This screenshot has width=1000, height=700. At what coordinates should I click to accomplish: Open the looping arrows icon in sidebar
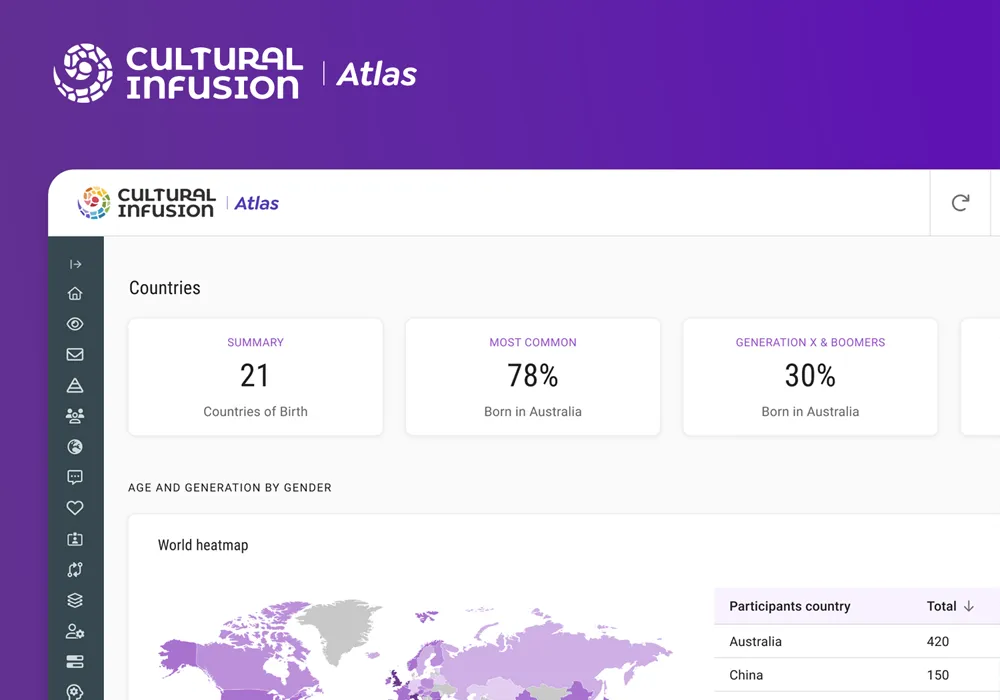(x=75, y=569)
